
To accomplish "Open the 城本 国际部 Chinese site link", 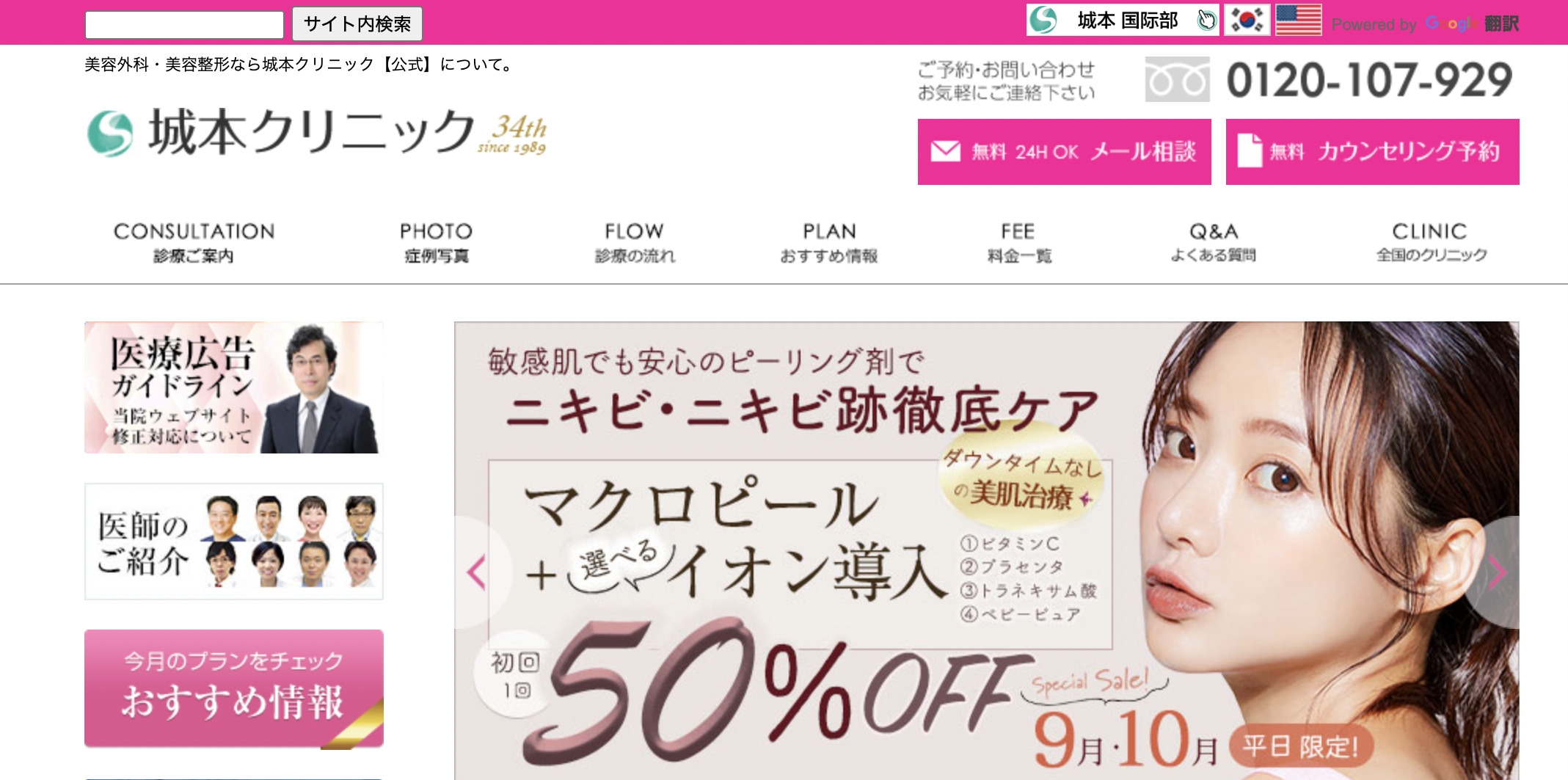I will (1122, 21).
